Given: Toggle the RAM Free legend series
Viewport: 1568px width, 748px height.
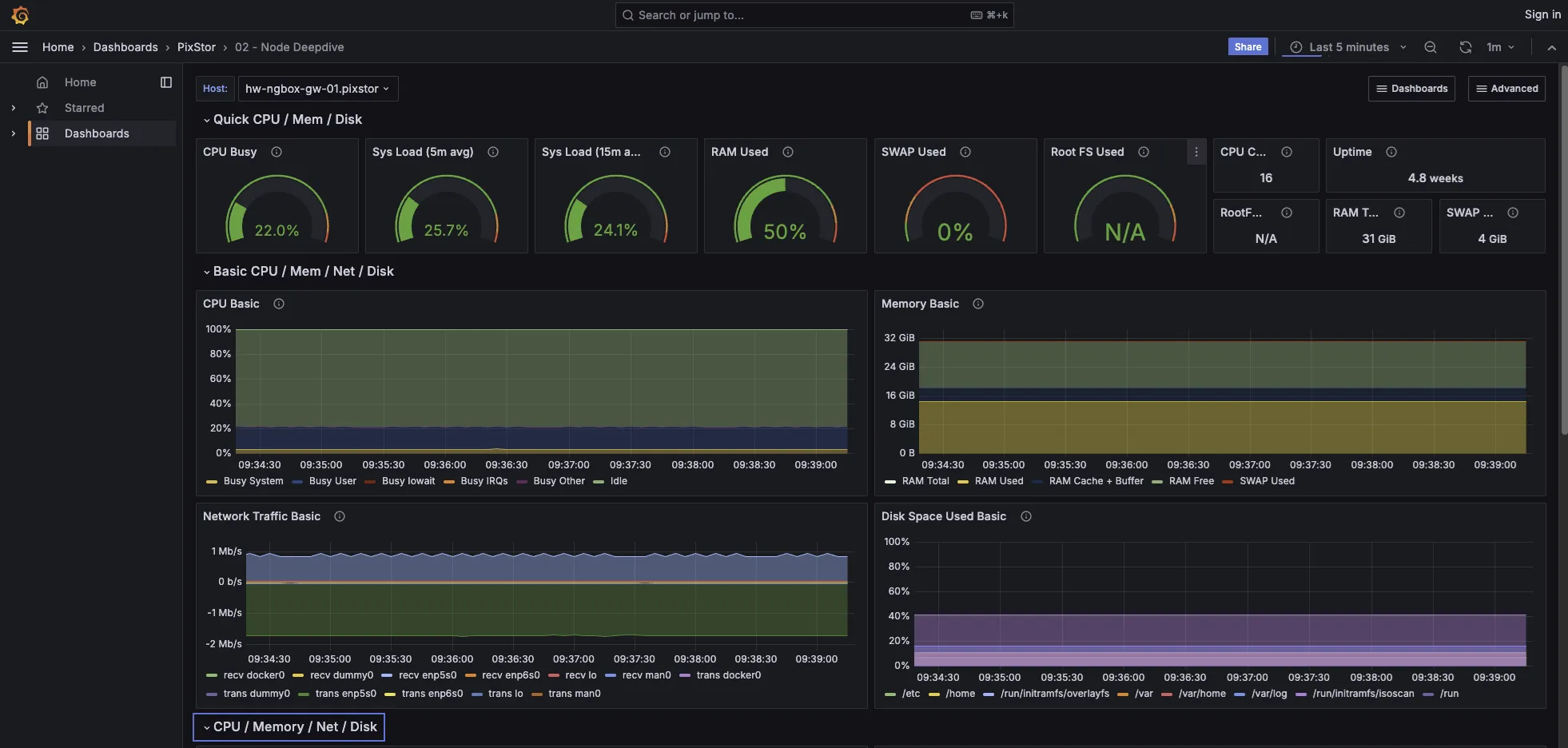Looking at the screenshot, I should [x=1191, y=481].
